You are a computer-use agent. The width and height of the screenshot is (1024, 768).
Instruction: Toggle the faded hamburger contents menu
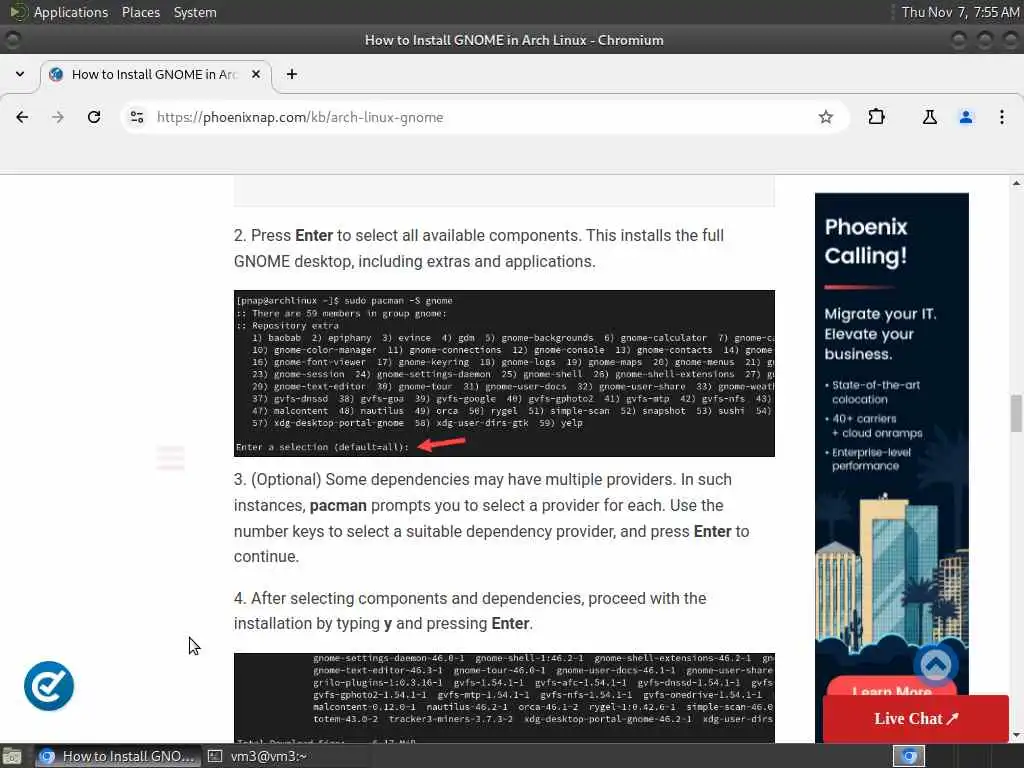point(170,457)
